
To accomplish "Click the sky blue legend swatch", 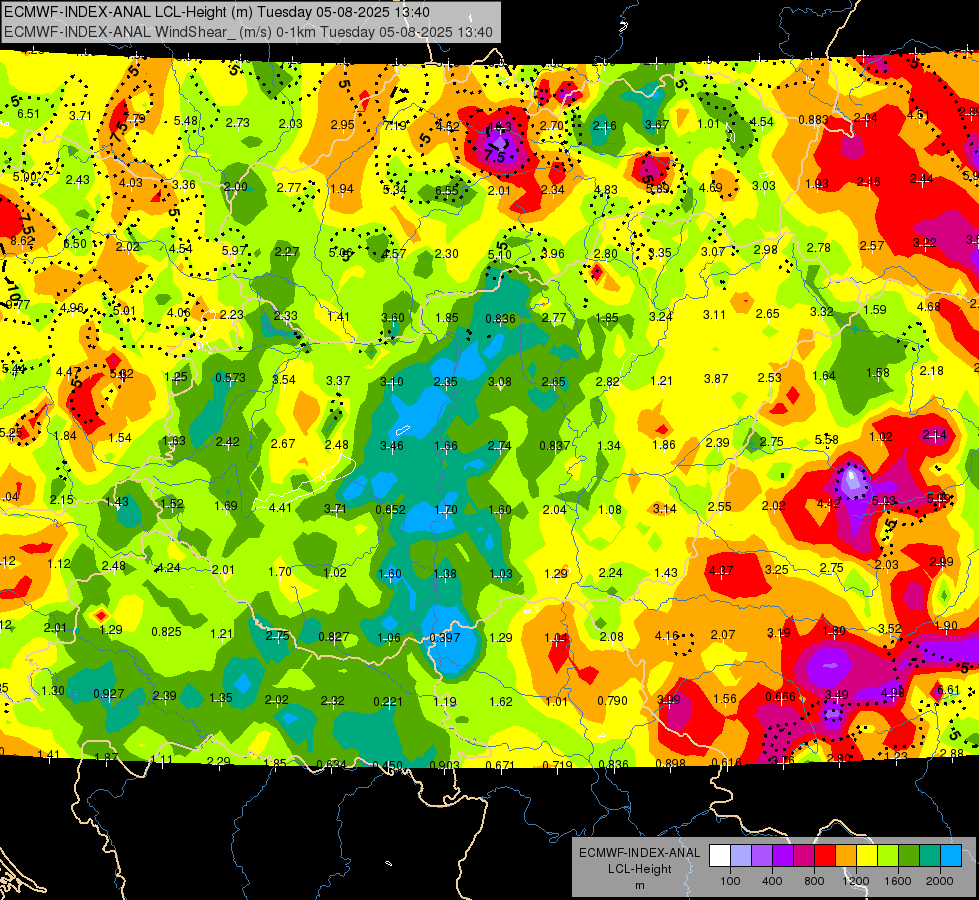I will [950, 856].
